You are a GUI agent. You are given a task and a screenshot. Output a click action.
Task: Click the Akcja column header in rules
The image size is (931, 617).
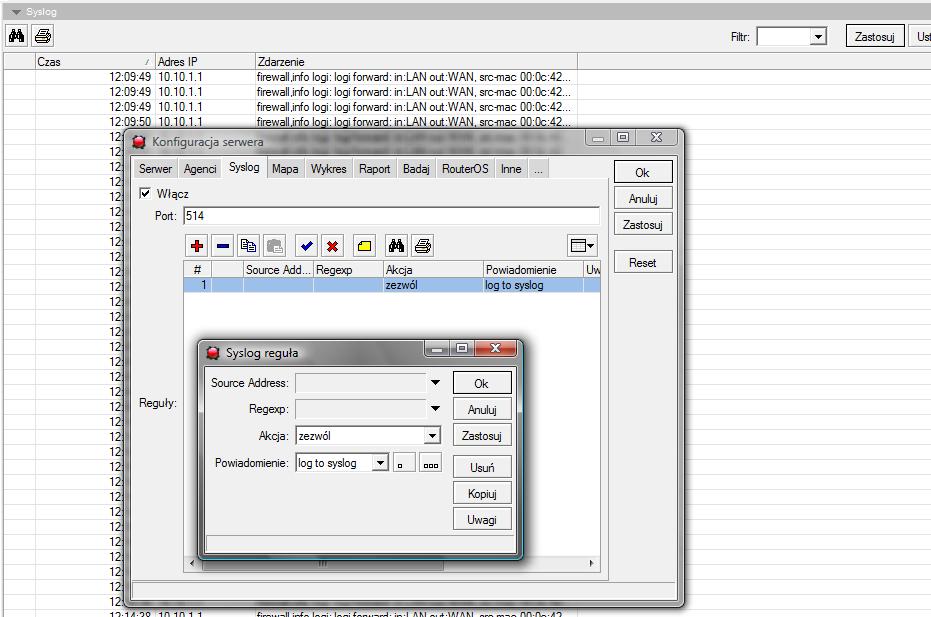pyautogui.click(x=433, y=270)
